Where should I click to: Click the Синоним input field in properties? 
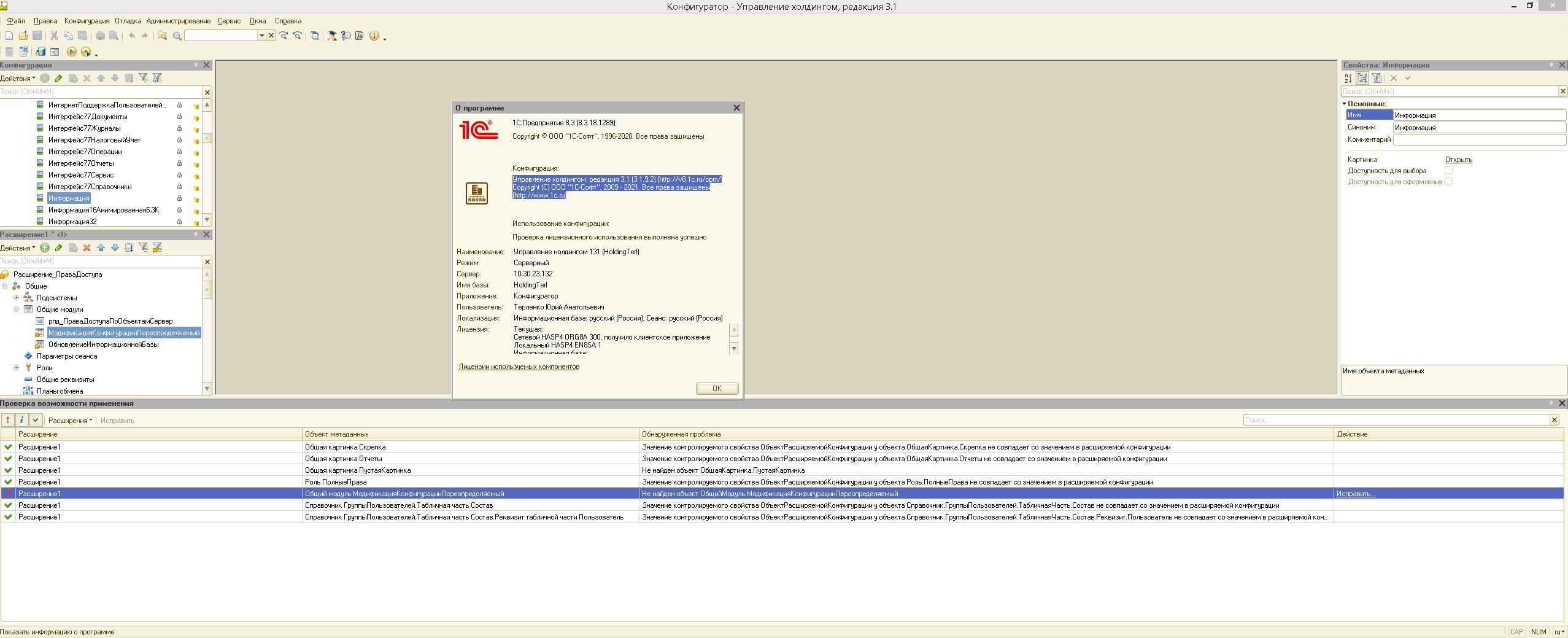(x=1480, y=128)
